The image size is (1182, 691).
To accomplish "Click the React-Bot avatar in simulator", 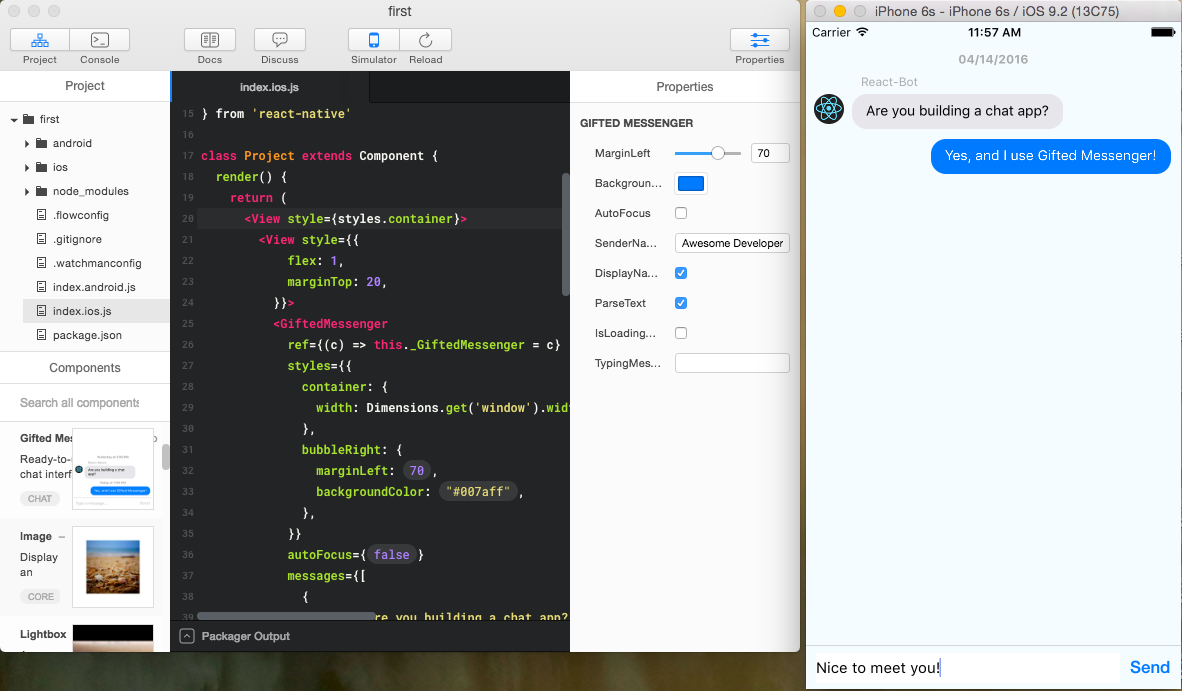I will point(828,110).
